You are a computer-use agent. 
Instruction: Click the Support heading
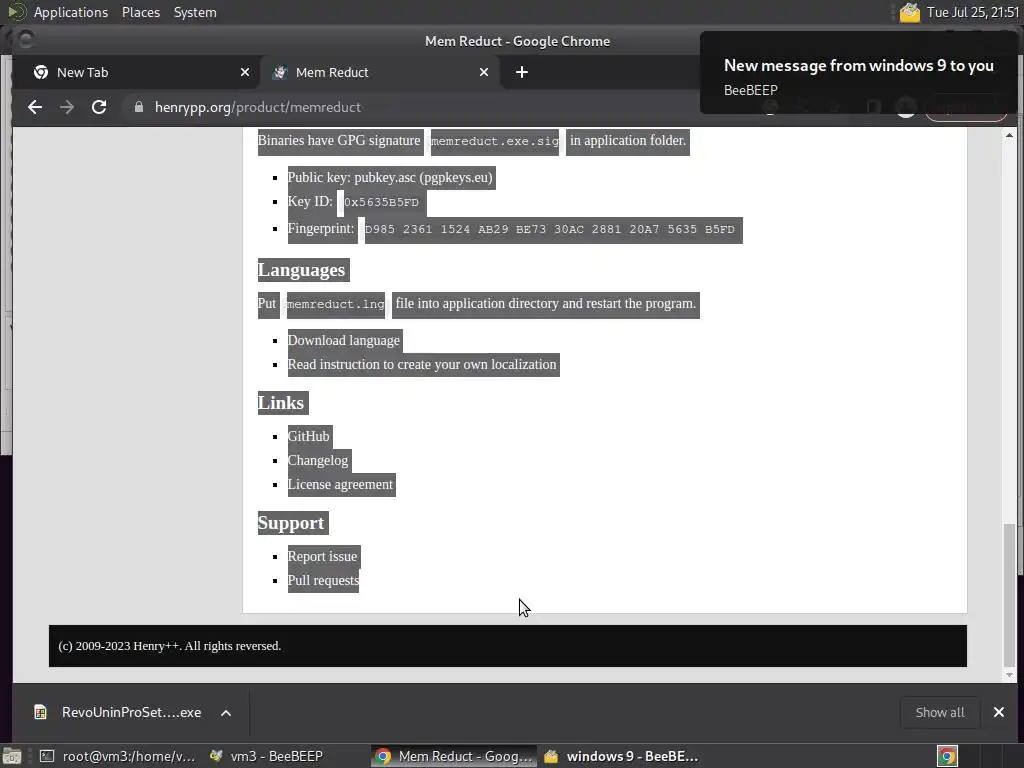tap(291, 523)
